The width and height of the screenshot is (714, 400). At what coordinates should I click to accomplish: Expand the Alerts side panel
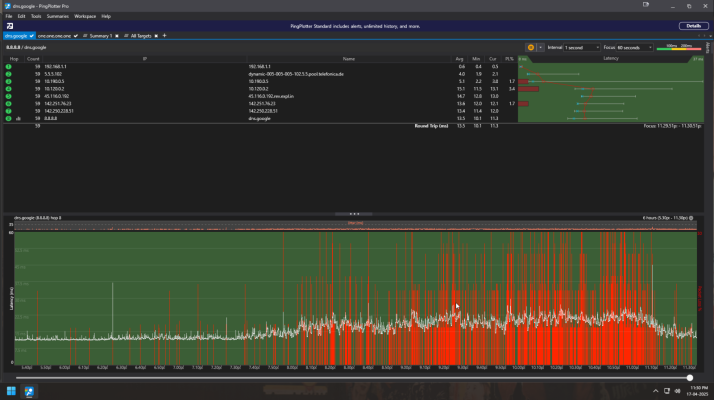point(707,47)
